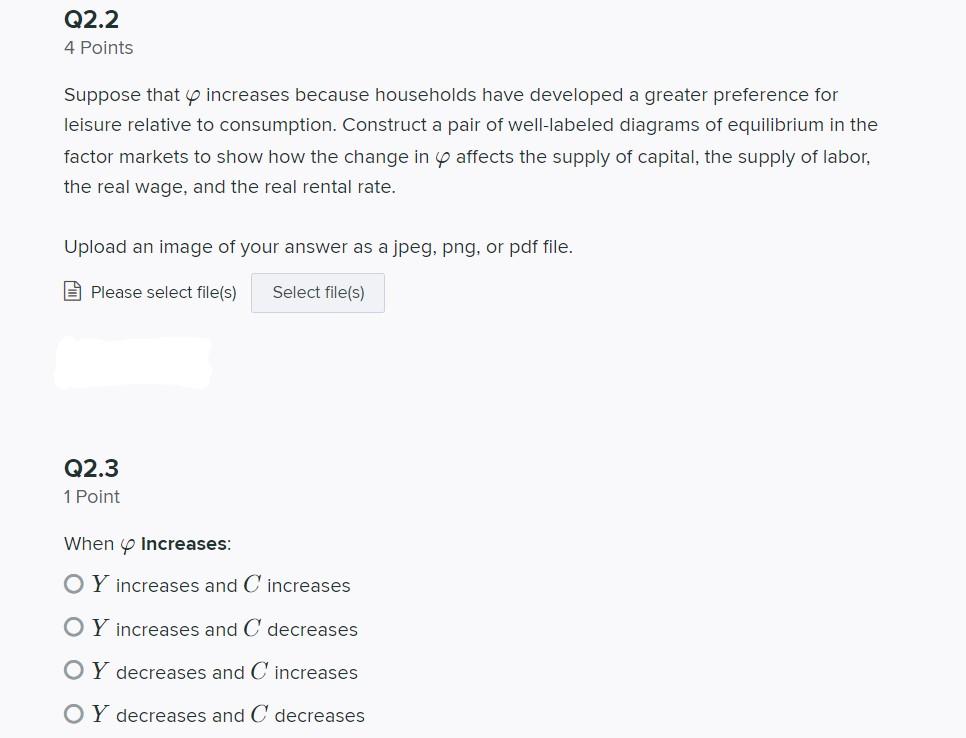Click the 'Please select file(s)' label text

point(163,292)
